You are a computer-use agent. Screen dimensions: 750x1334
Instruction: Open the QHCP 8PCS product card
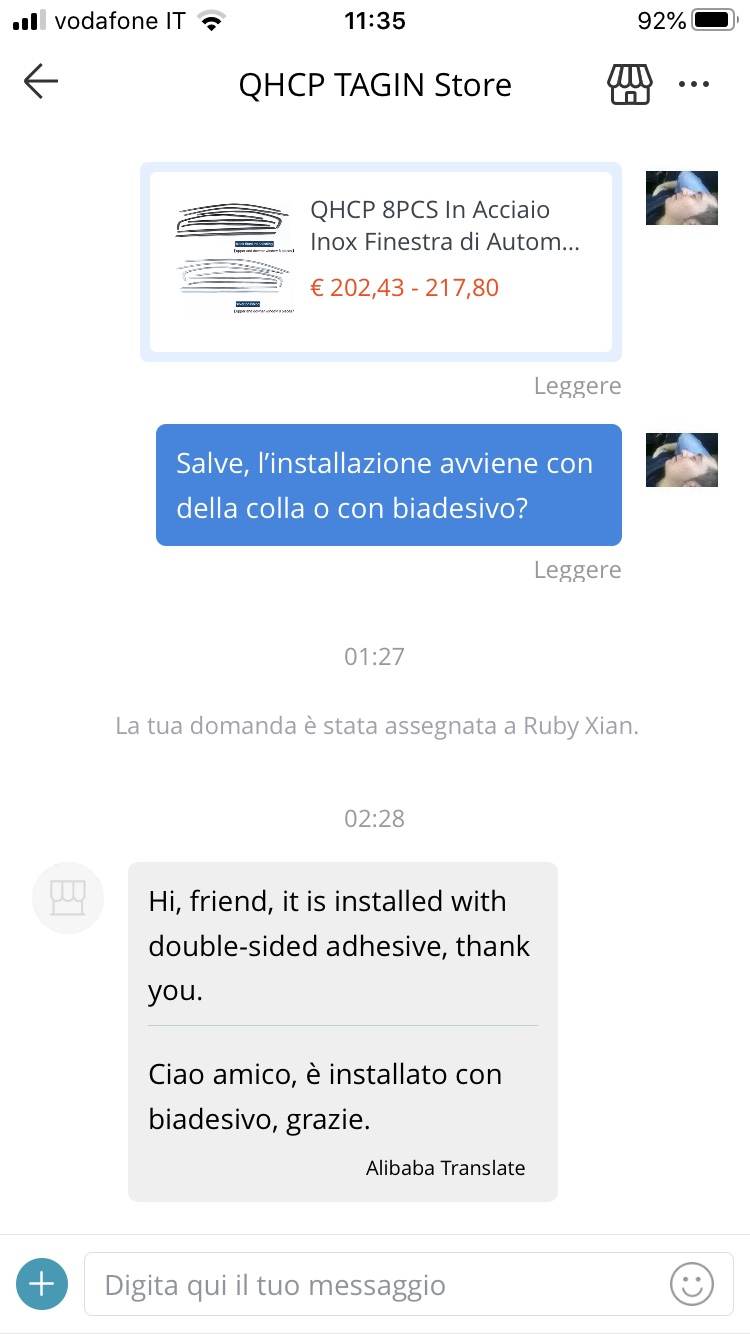(x=381, y=262)
